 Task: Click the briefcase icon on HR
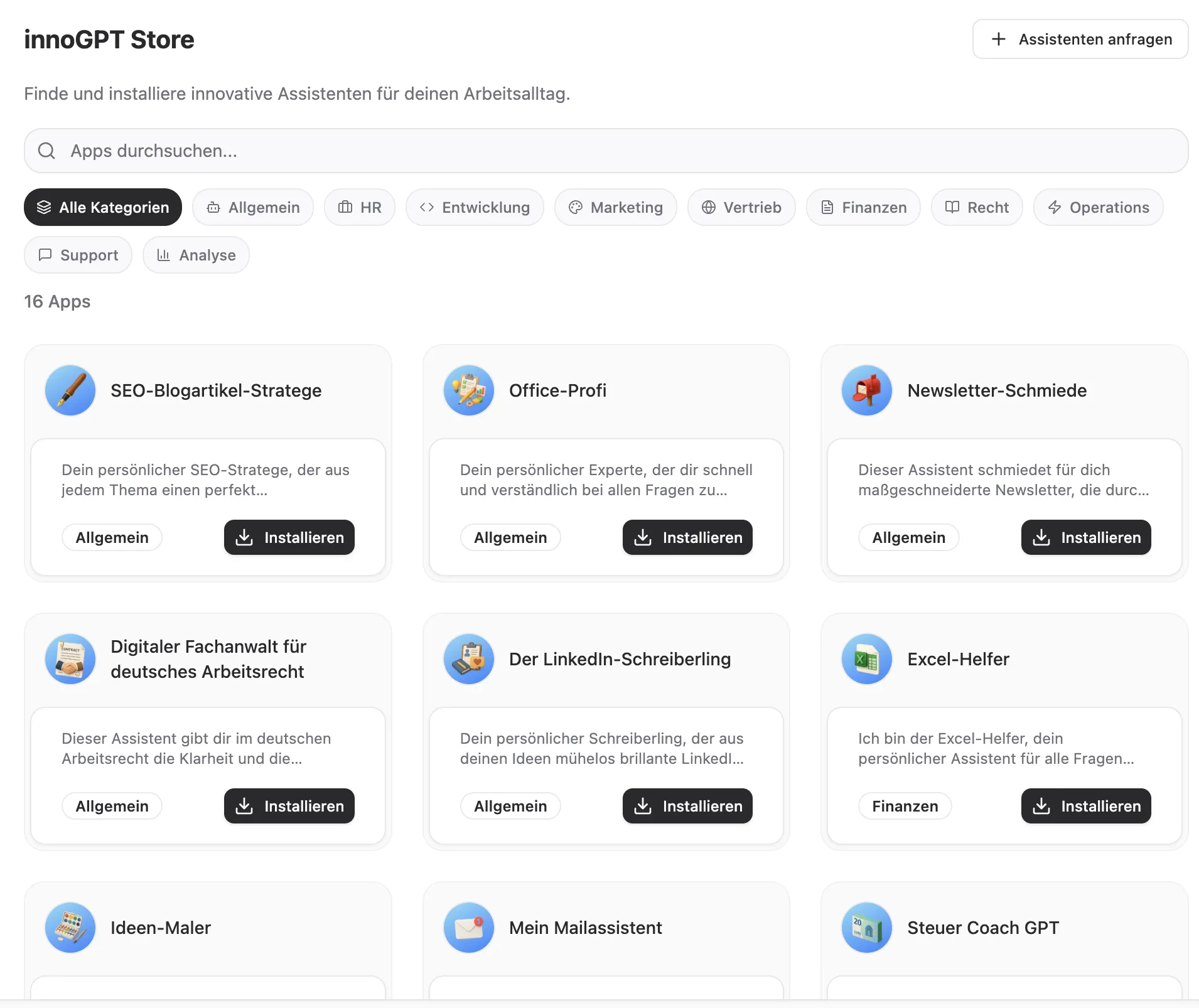[345, 207]
